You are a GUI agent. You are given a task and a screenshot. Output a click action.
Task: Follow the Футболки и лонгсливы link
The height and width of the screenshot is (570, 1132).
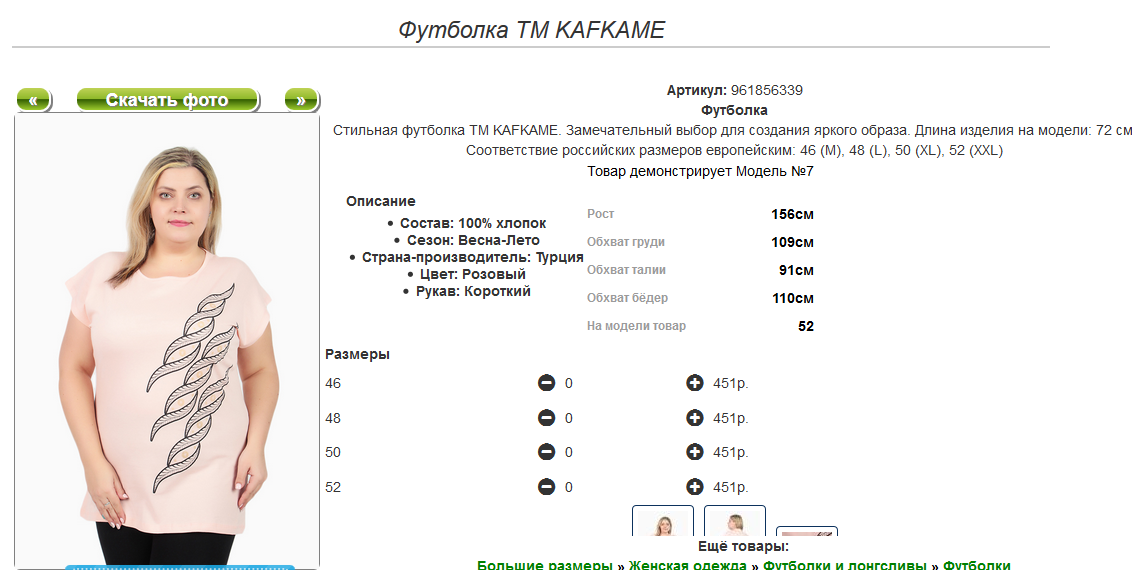click(845, 565)
